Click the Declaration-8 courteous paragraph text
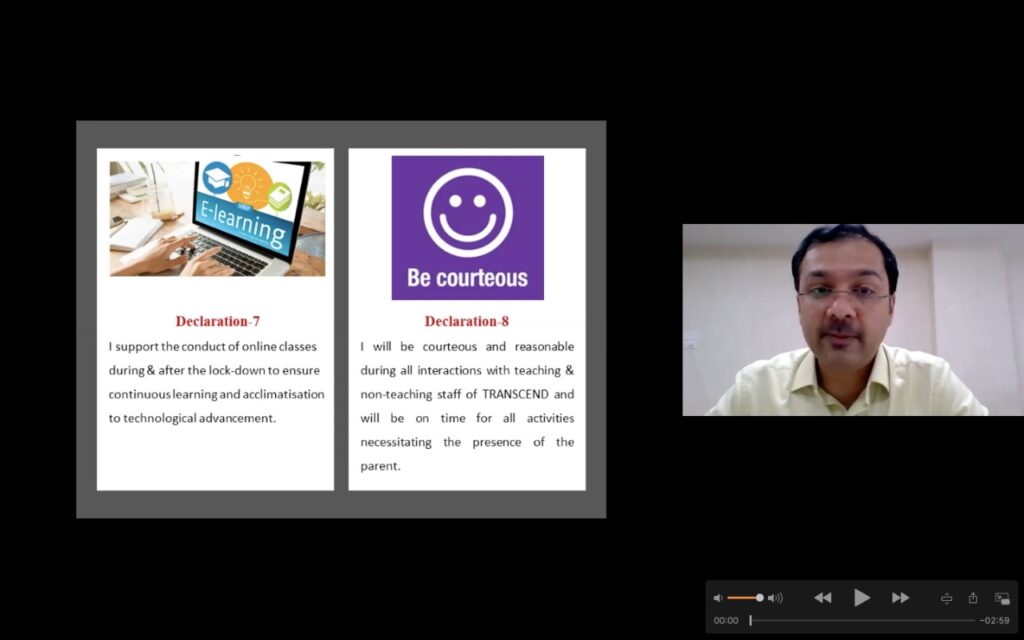1024x640 pixels. (467, 406)
